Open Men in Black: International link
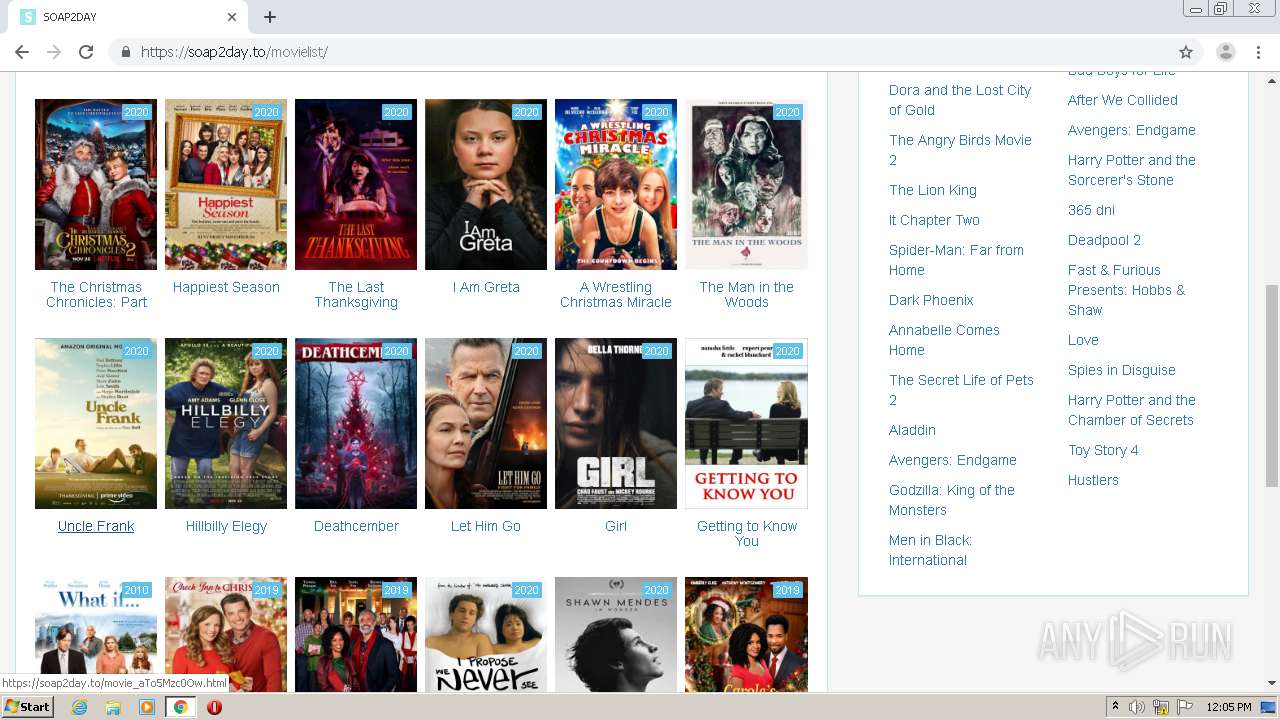The width and height of the screenshot is (1280, 720). coord(930,550)
